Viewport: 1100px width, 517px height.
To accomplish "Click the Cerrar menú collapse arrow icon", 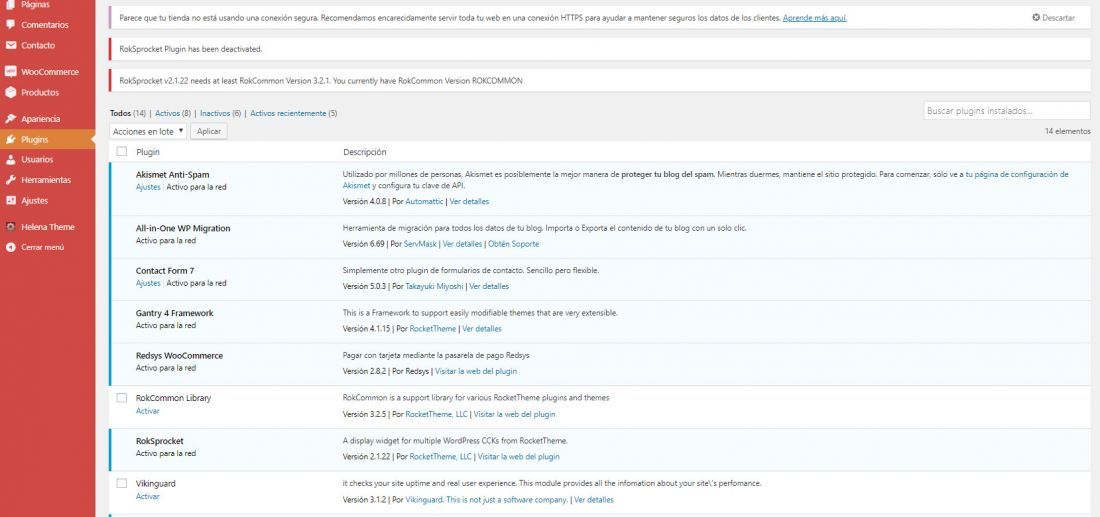I will [10, 247].
